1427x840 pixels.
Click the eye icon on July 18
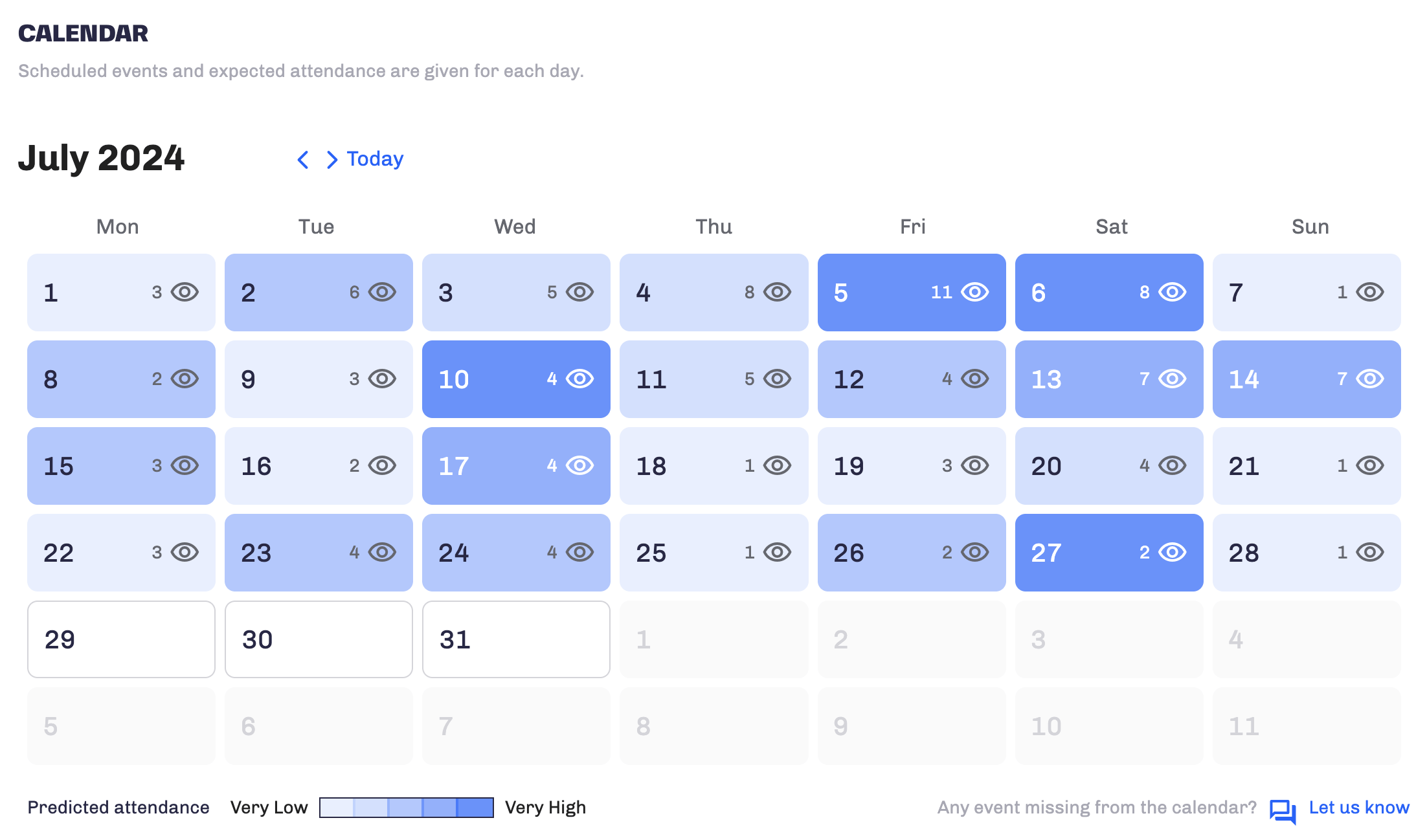777,466
